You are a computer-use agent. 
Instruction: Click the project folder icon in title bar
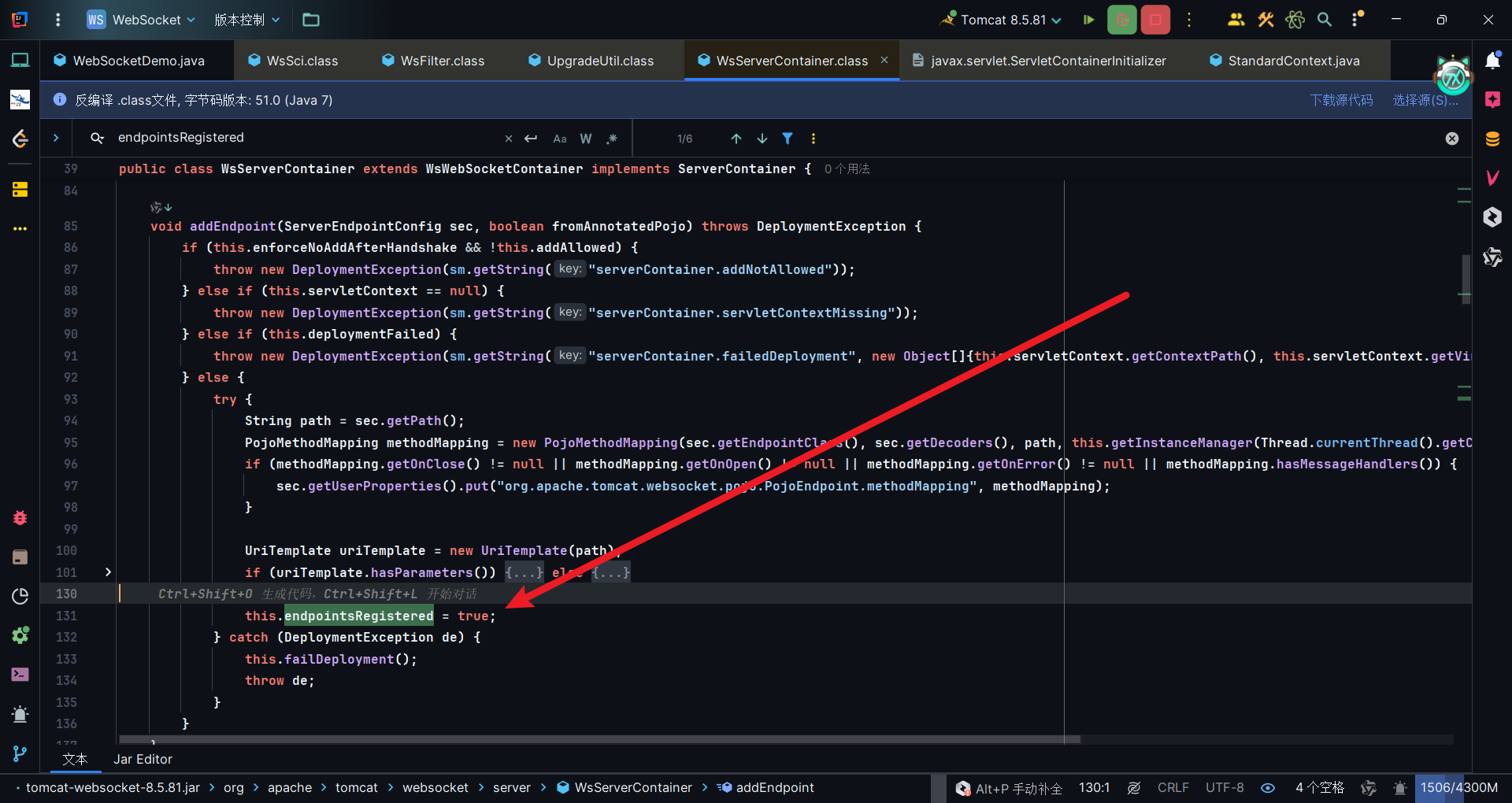(311, 20)
